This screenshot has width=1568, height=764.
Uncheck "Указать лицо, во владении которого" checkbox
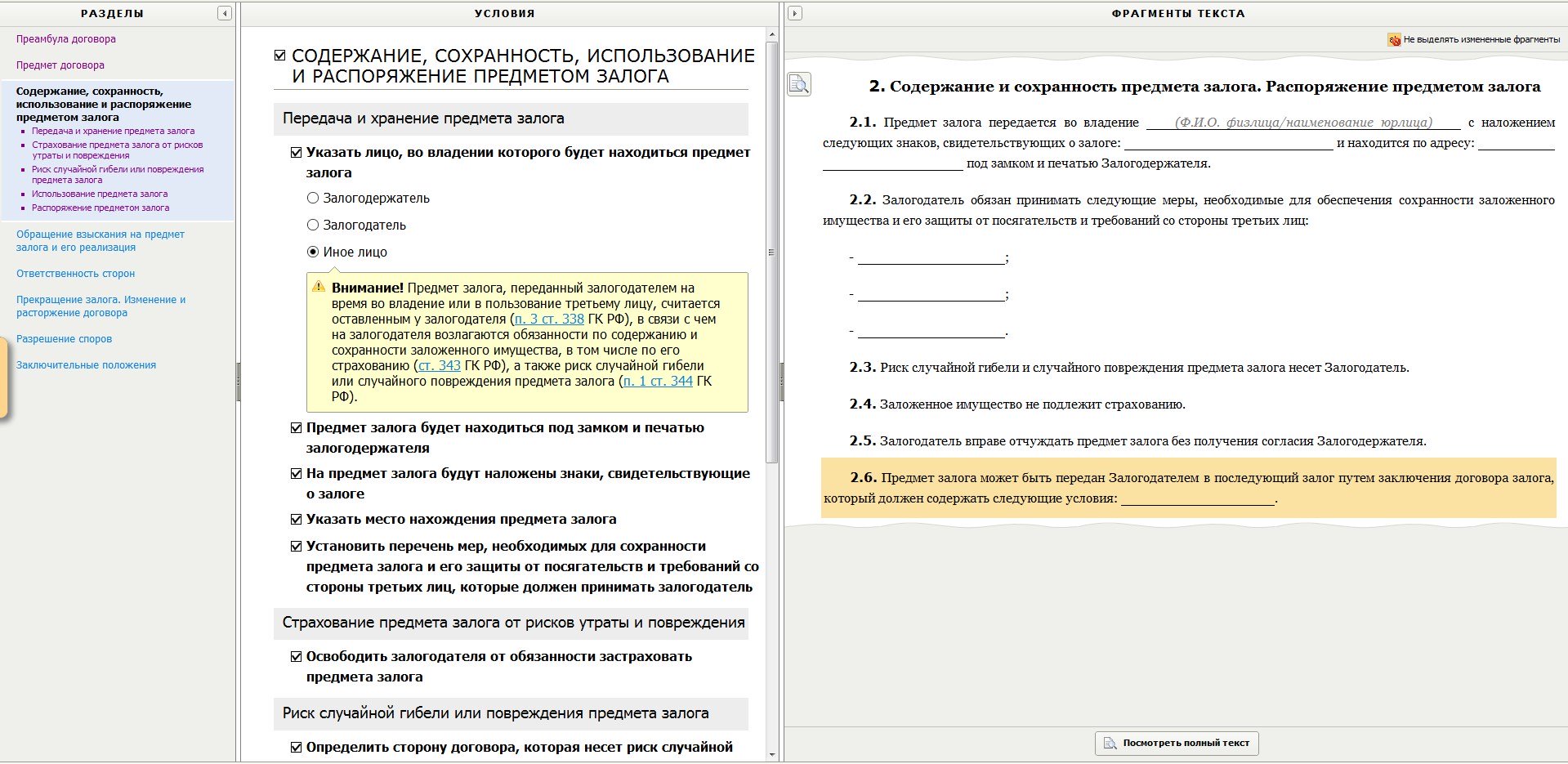(296, 152)
